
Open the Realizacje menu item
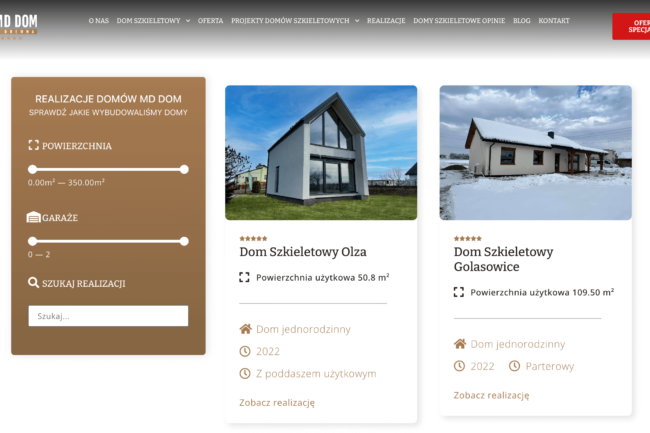pos(386,20)
